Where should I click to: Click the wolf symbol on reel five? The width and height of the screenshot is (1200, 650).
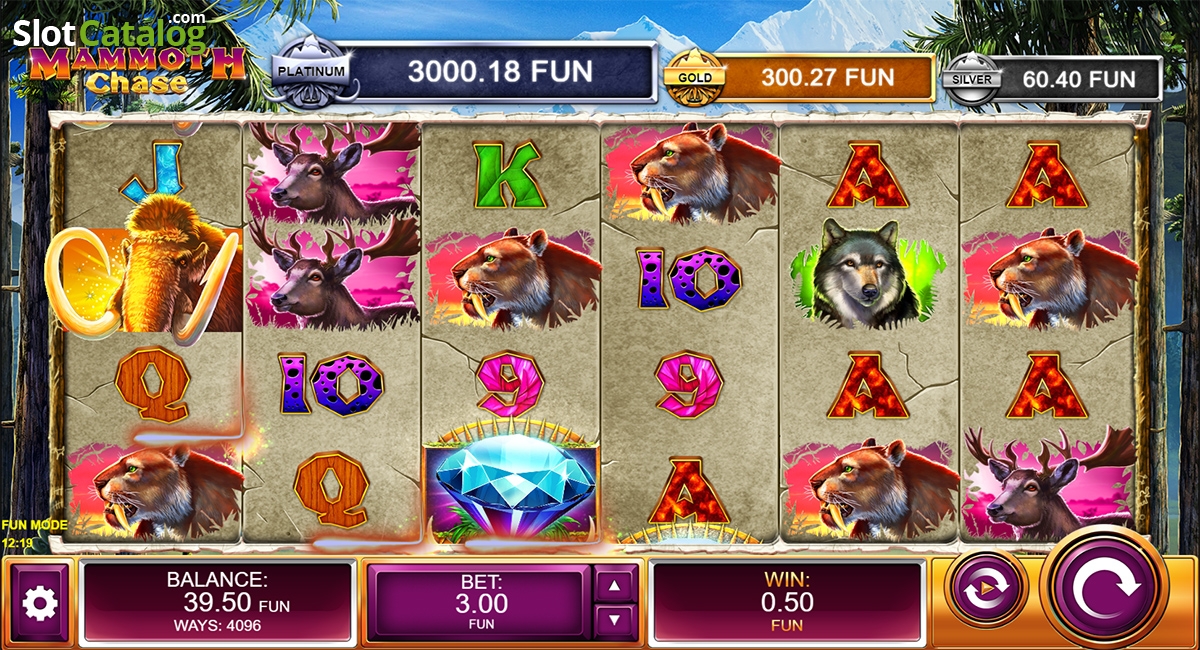pyautogui.click(x=869, y=272)
